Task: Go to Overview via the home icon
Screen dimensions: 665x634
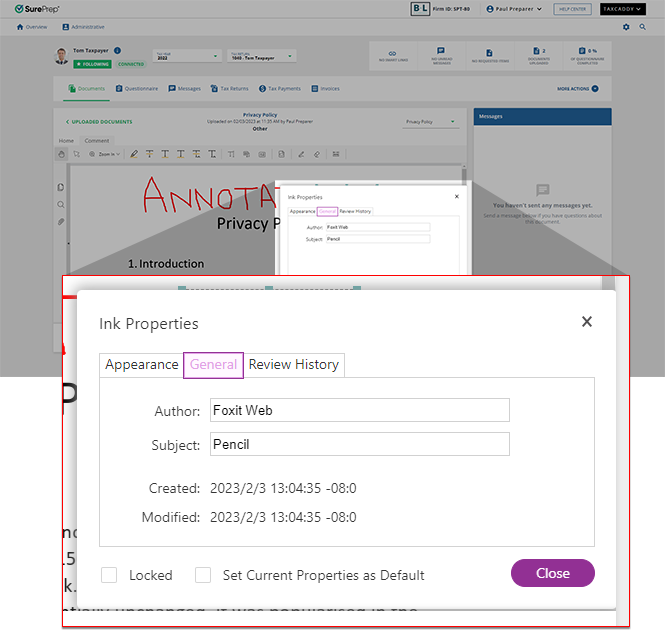Action: [x=31, y=27]
